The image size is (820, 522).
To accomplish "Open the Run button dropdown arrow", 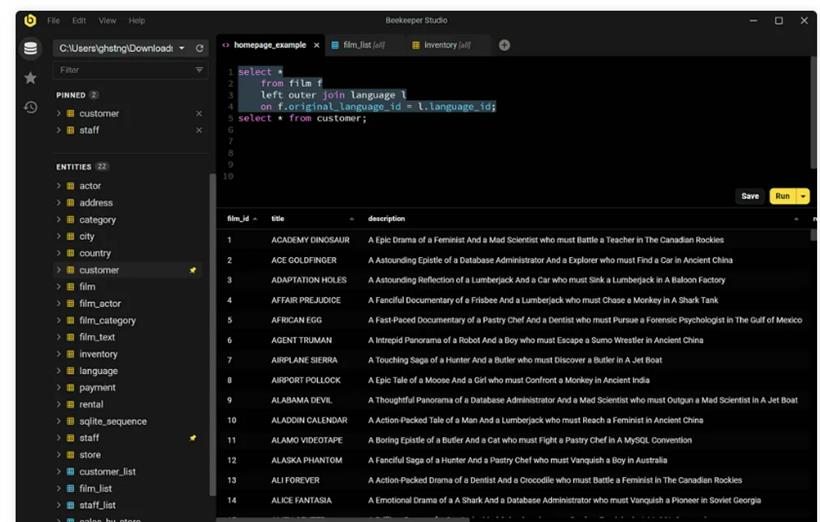I will [x=803, y=196].
